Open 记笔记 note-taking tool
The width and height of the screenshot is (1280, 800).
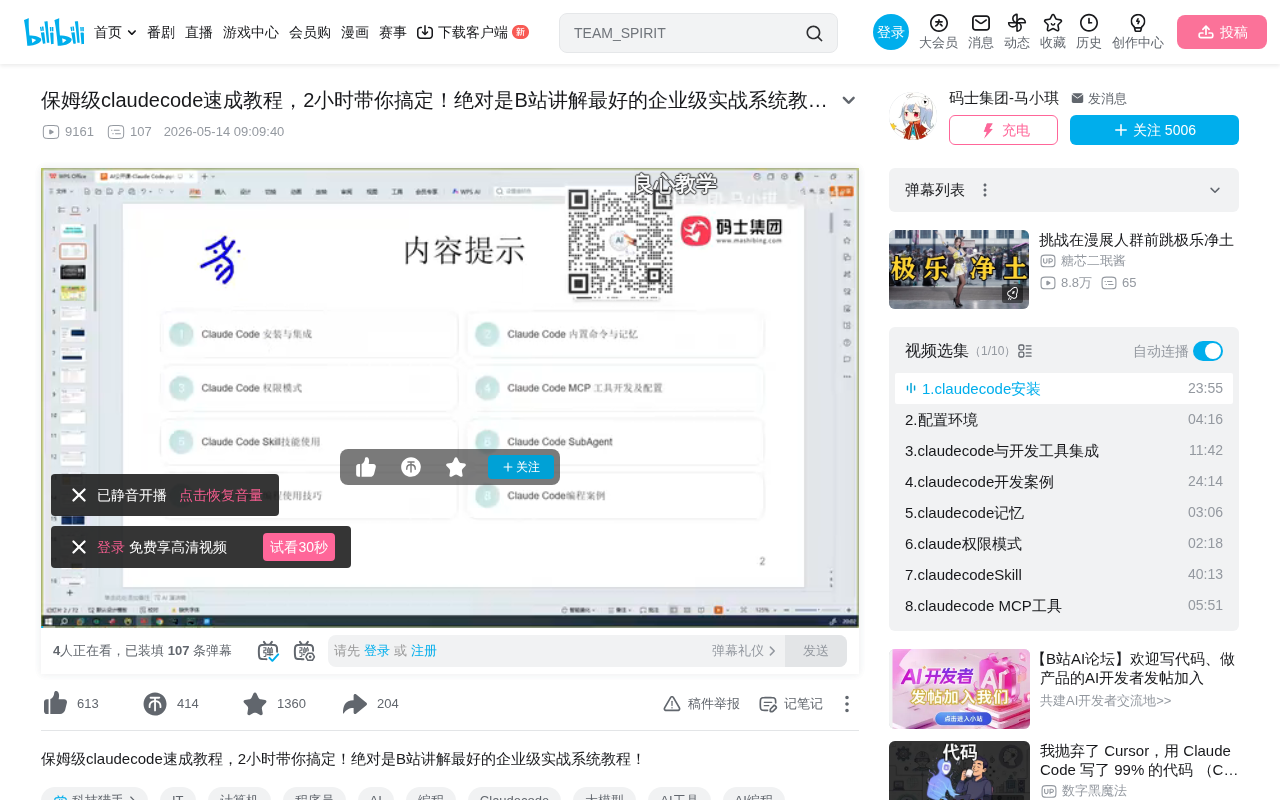coord(791,704)
